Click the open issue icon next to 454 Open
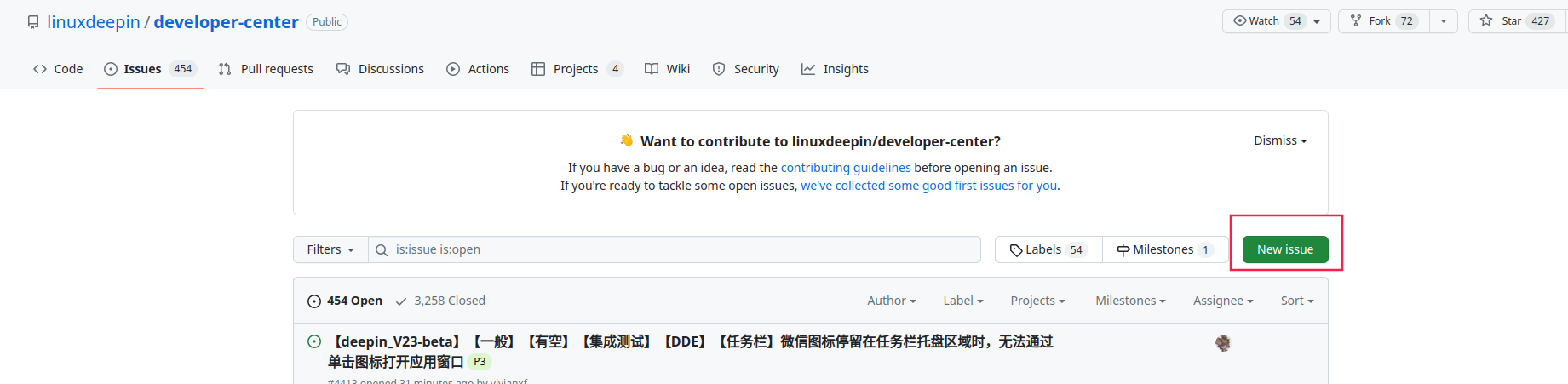Viewport: 1568px width, 384px height. click(x=314, y=301)
